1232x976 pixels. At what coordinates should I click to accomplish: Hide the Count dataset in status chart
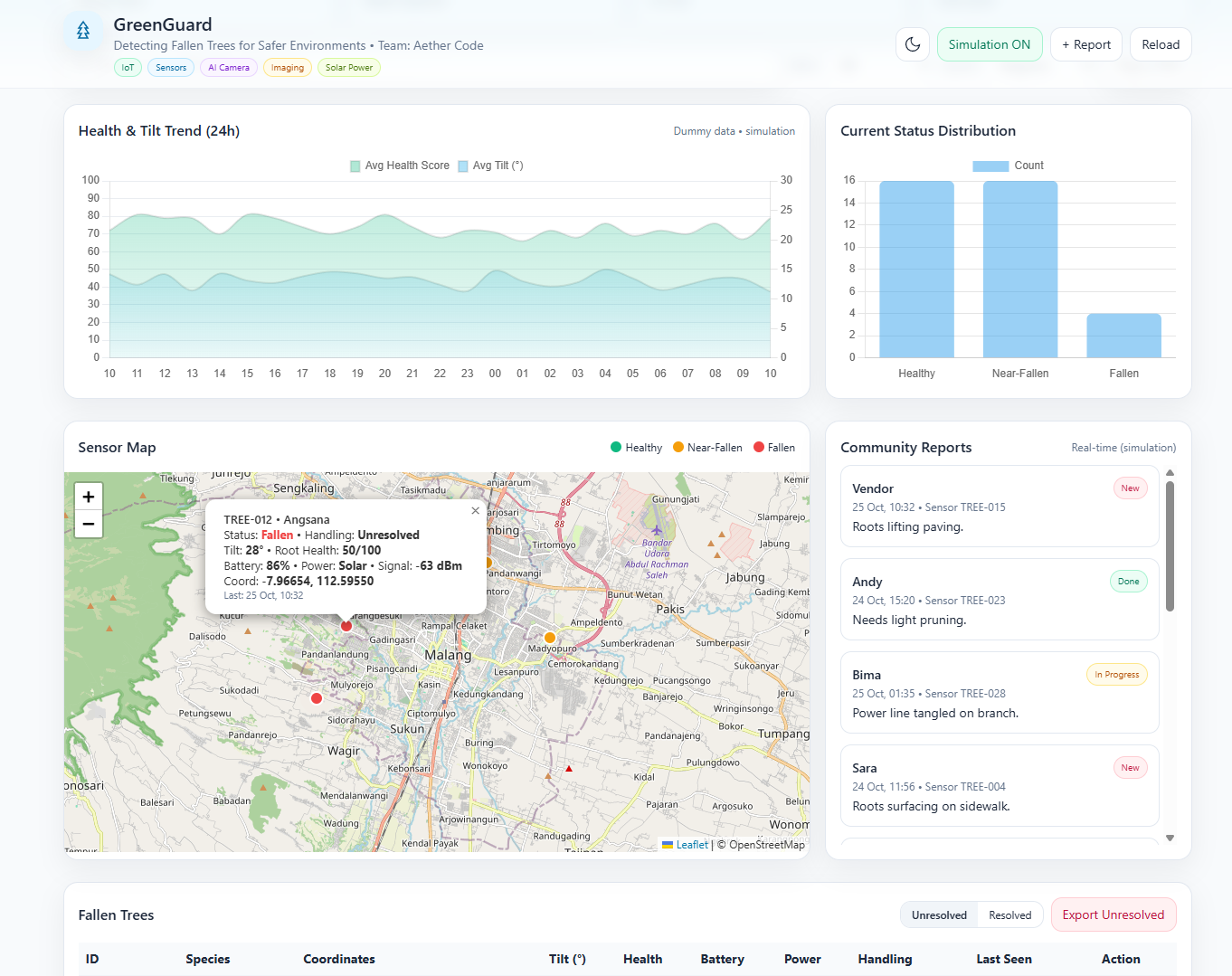click(1008, 166)
